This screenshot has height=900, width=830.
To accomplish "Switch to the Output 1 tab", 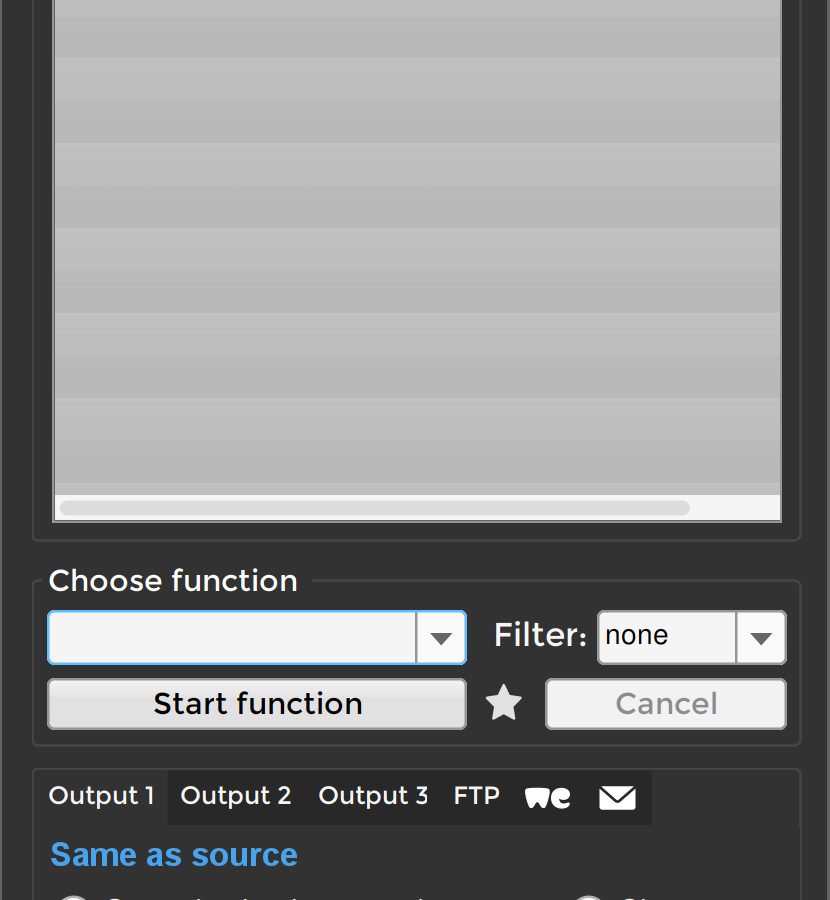I will (102, 796).
